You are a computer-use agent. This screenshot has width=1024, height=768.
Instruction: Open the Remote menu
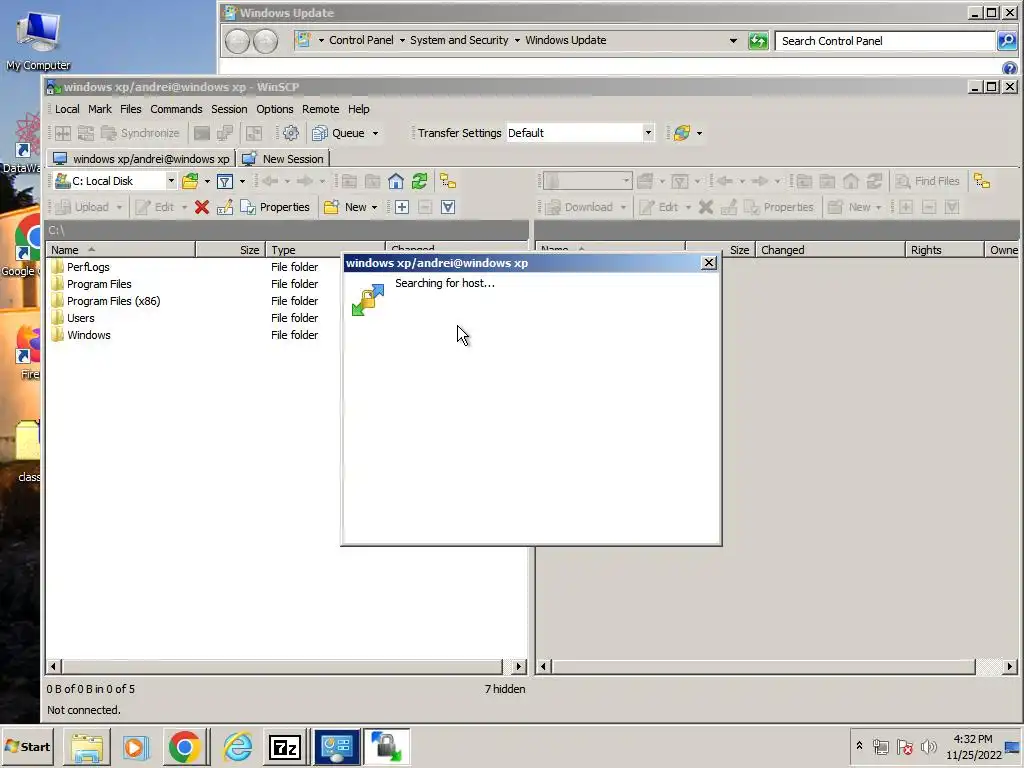(321, 109)
